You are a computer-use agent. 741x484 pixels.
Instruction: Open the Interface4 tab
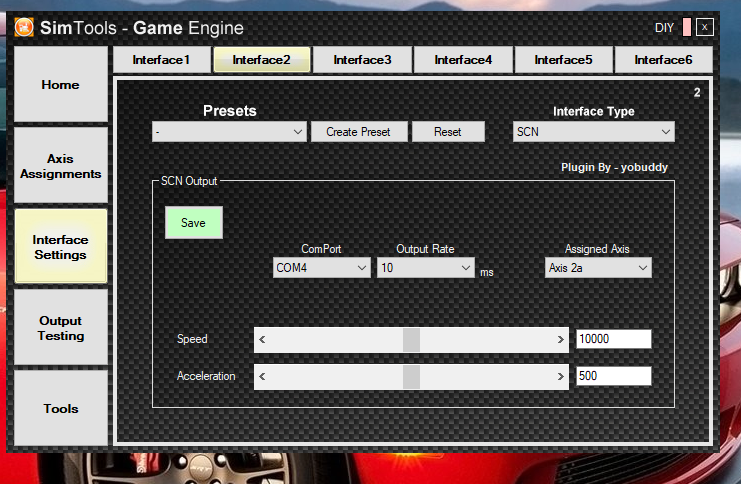pos(463,60)
